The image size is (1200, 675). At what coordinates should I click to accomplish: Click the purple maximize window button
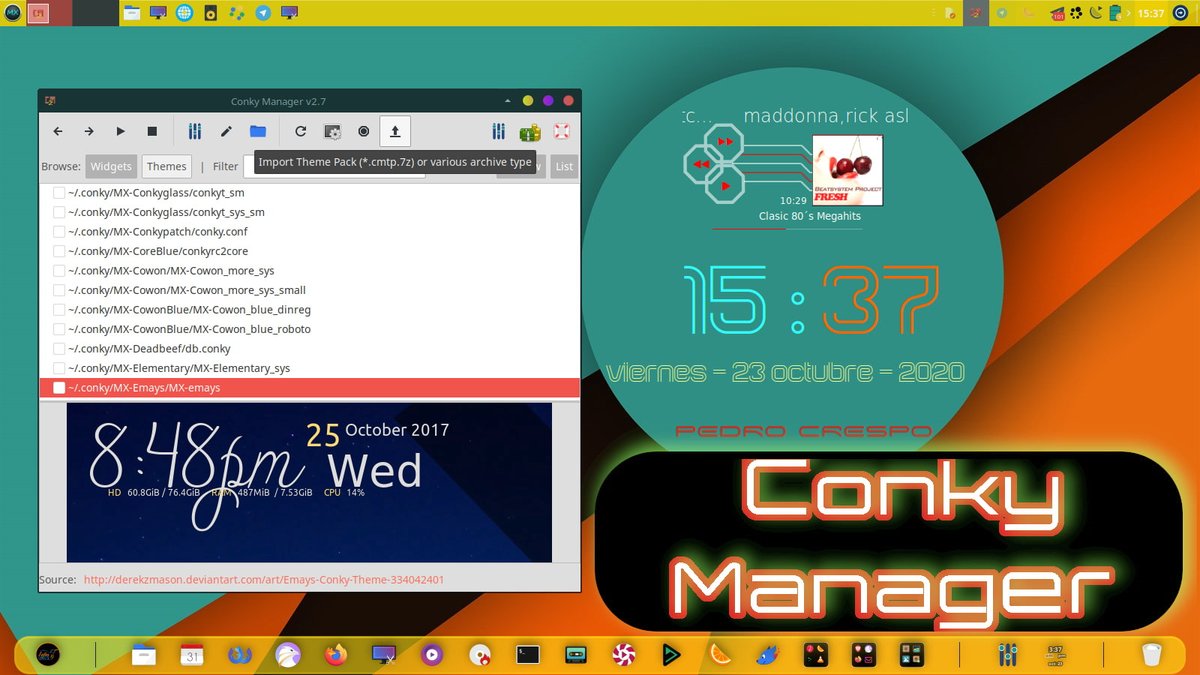click(x=548, y=100)
